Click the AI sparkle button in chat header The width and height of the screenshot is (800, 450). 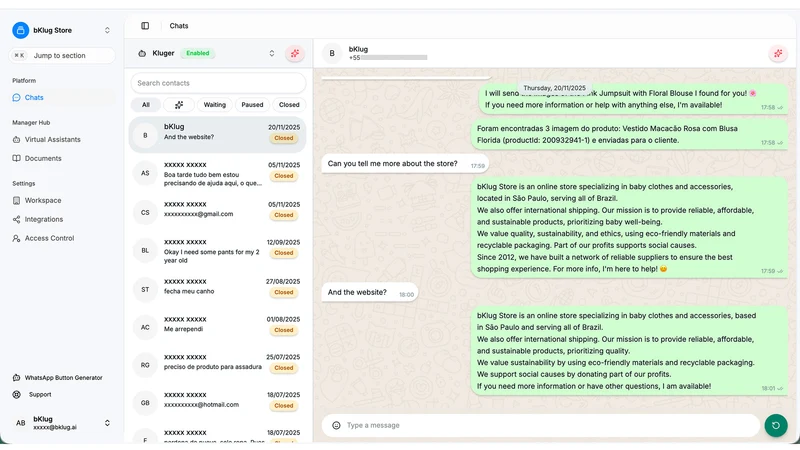point(778,53)
